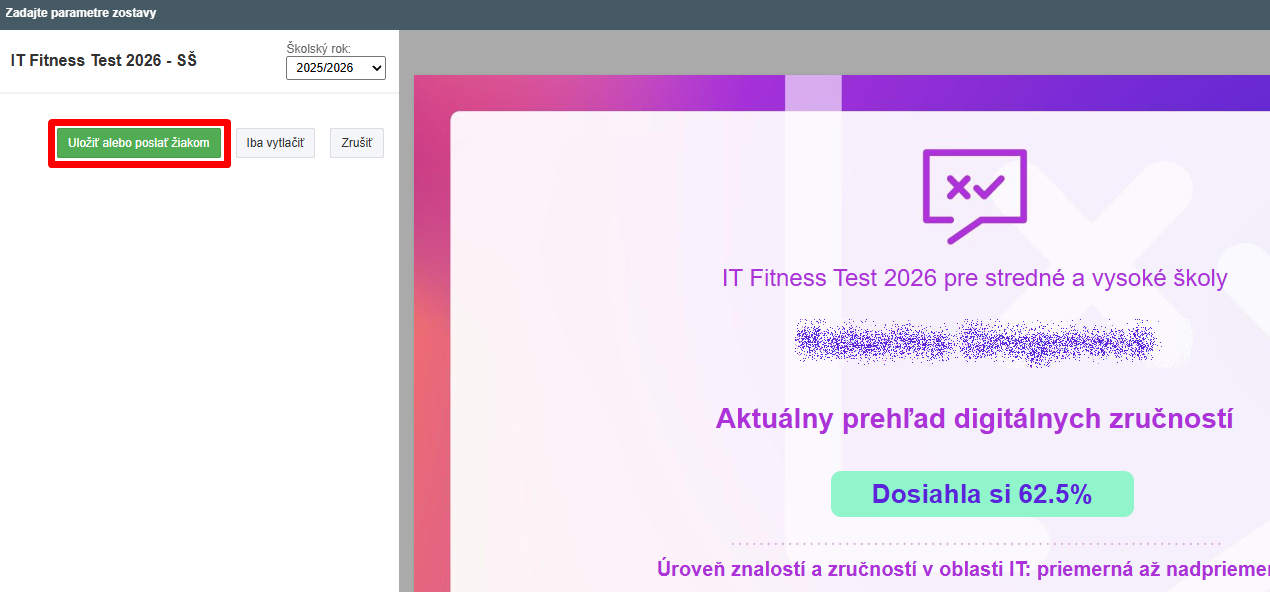Click the "IT Fitness Test 2026 - SŠ" heading

tap(104, 60)
